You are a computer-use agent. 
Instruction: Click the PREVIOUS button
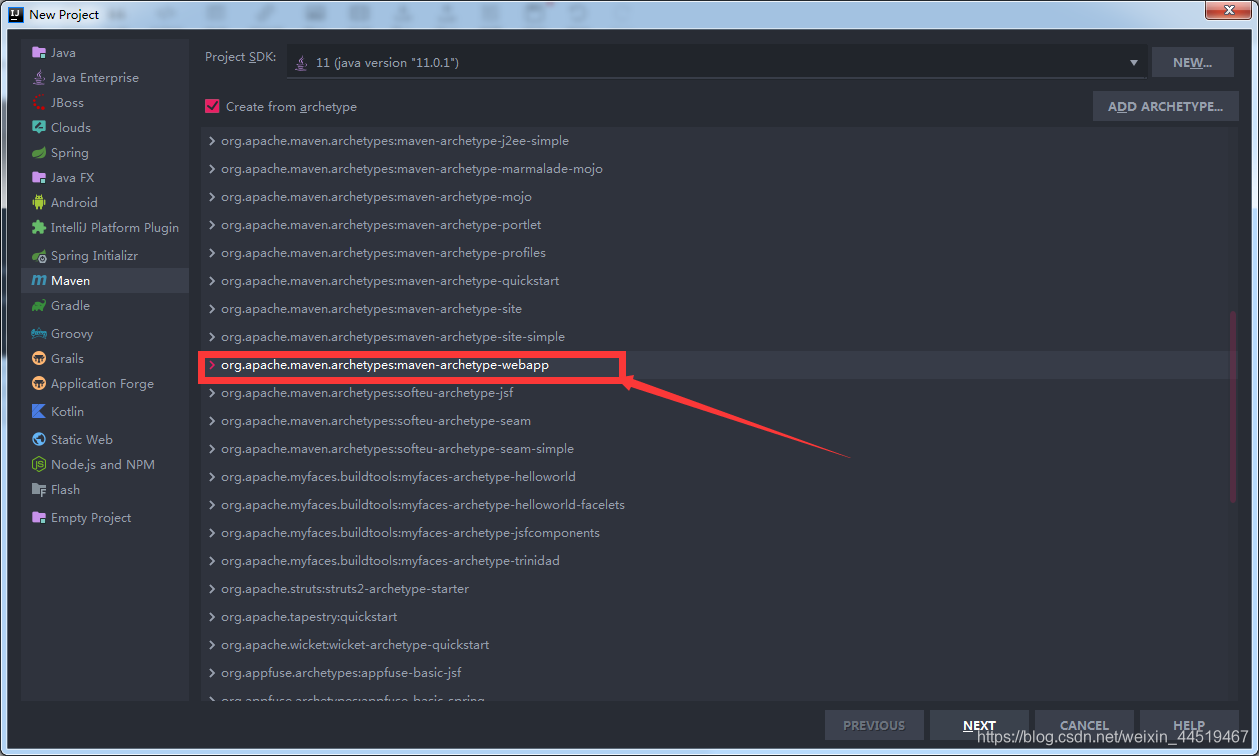click(x=874, y=726)
